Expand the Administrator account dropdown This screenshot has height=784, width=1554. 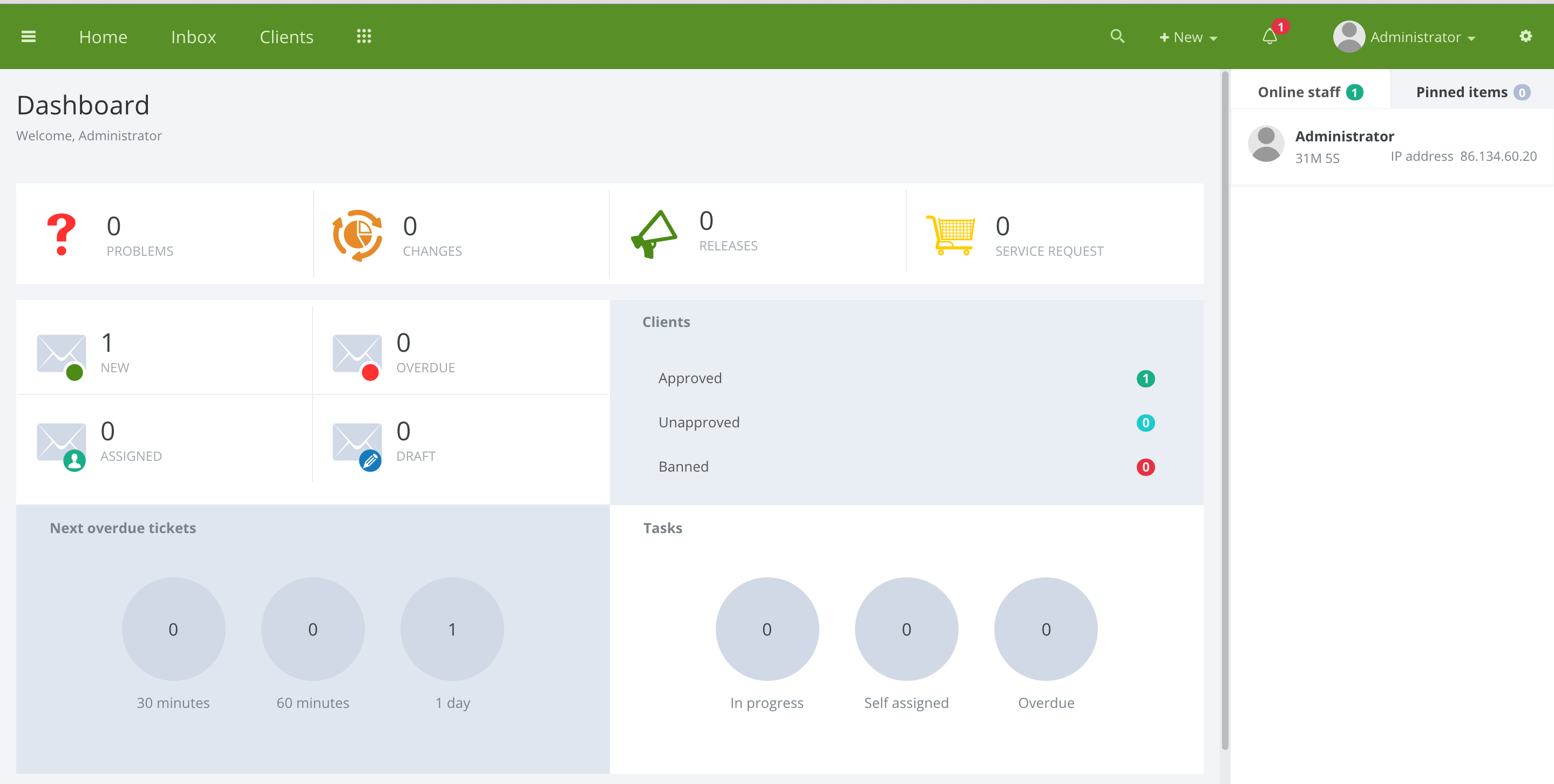[1422, 37]
